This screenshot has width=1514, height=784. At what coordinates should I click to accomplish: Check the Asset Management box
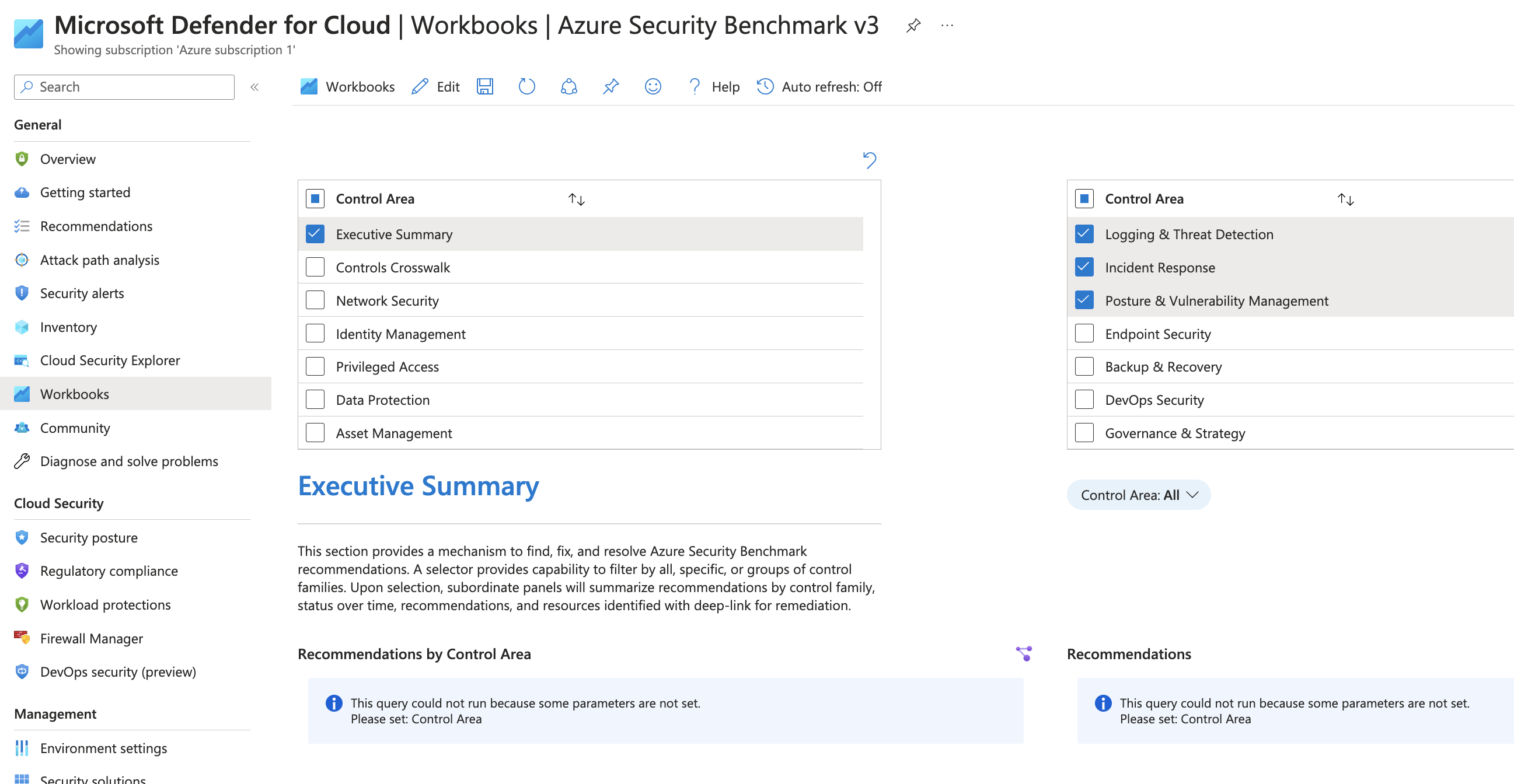point(315,433)
